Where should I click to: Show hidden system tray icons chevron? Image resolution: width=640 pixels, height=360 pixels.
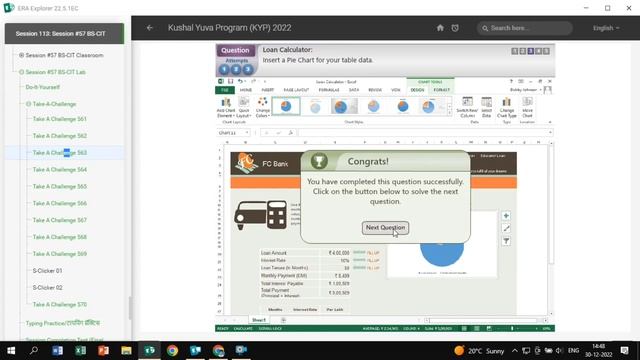(x=514, y=351)
